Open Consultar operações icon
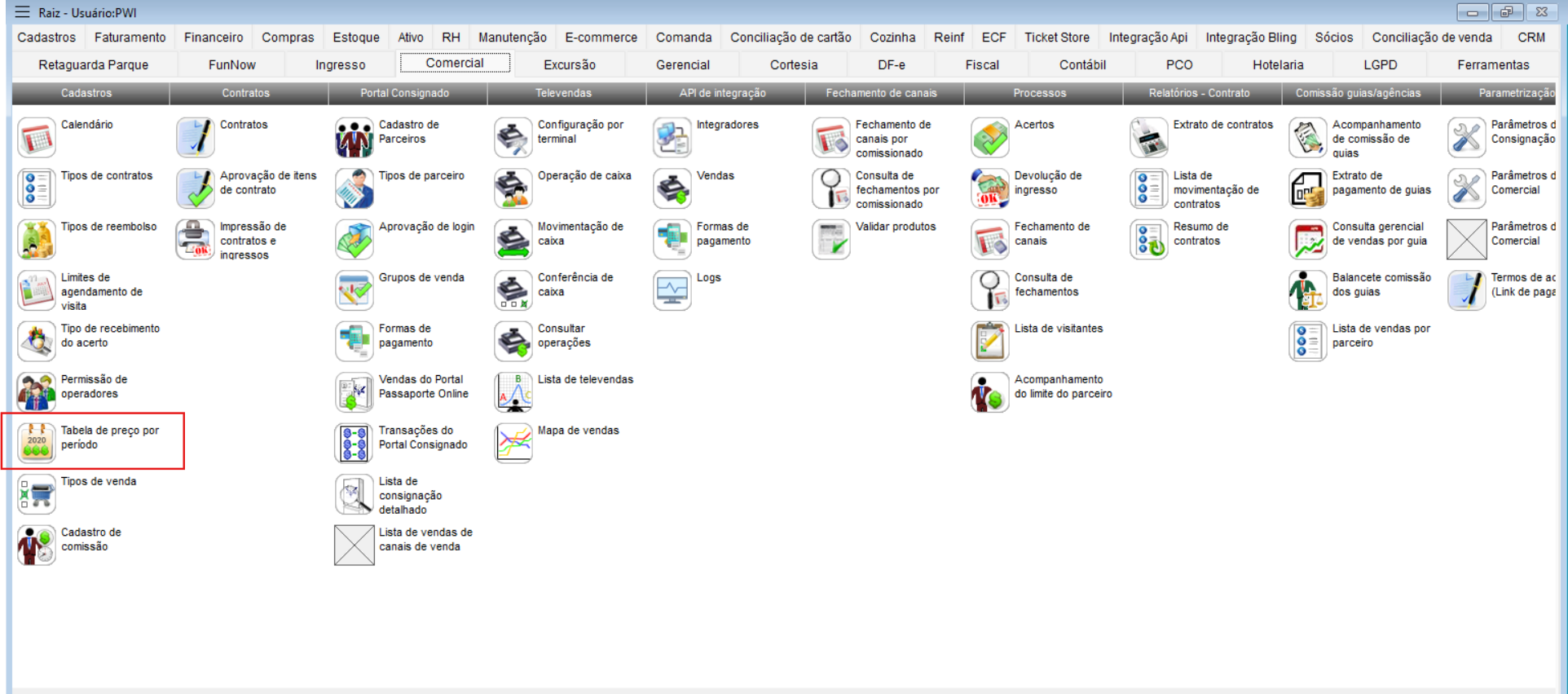Image resolution: width=1568 pixels, height=694 pixels. 513,342
